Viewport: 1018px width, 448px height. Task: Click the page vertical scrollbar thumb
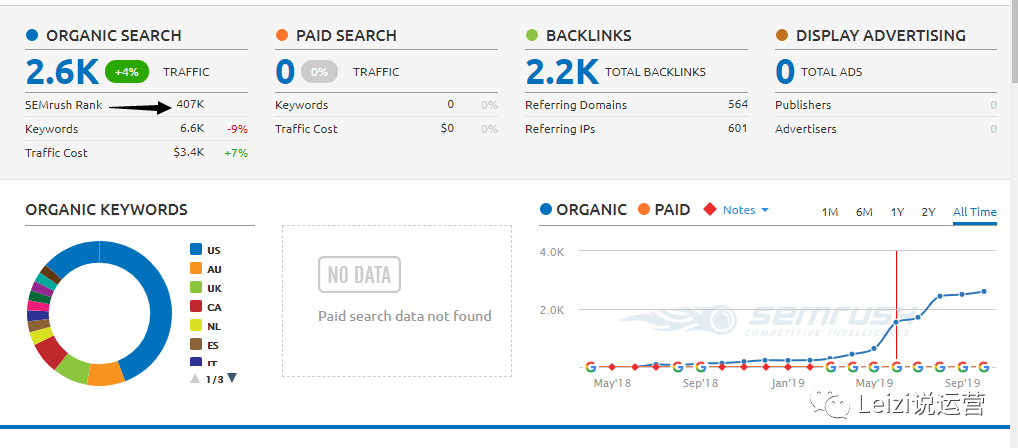1014,42
